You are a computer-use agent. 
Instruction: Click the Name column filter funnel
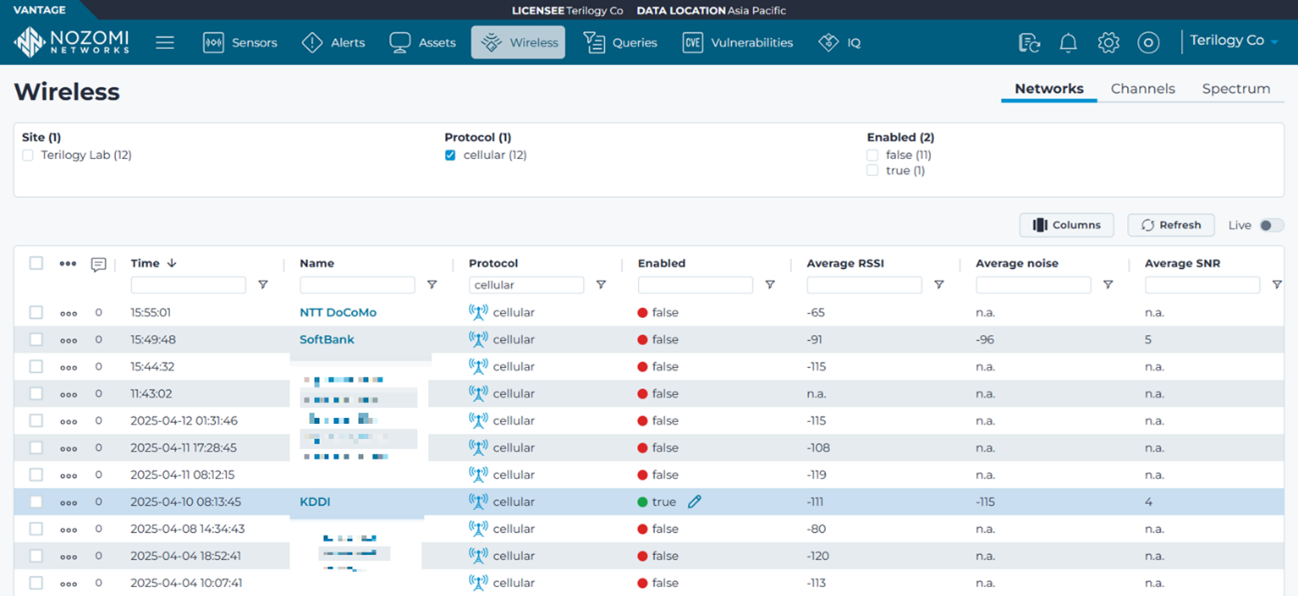point(432,285)
